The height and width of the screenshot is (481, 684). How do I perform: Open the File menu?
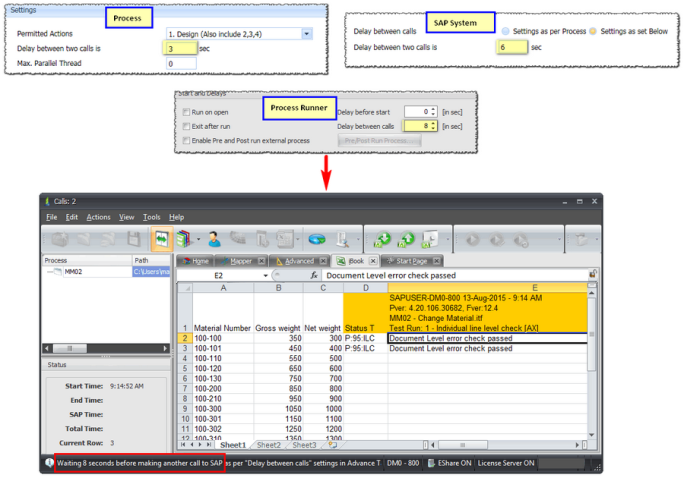click(x=51, y=217)
